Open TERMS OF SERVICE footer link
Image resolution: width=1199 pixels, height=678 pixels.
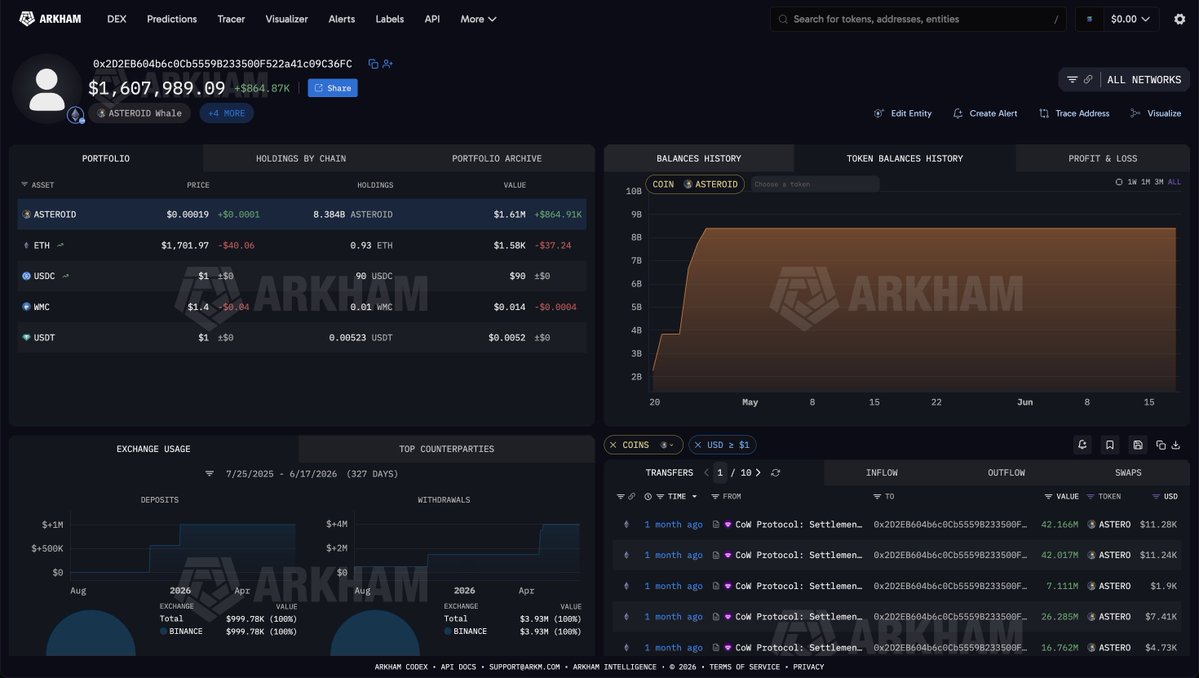744,667
